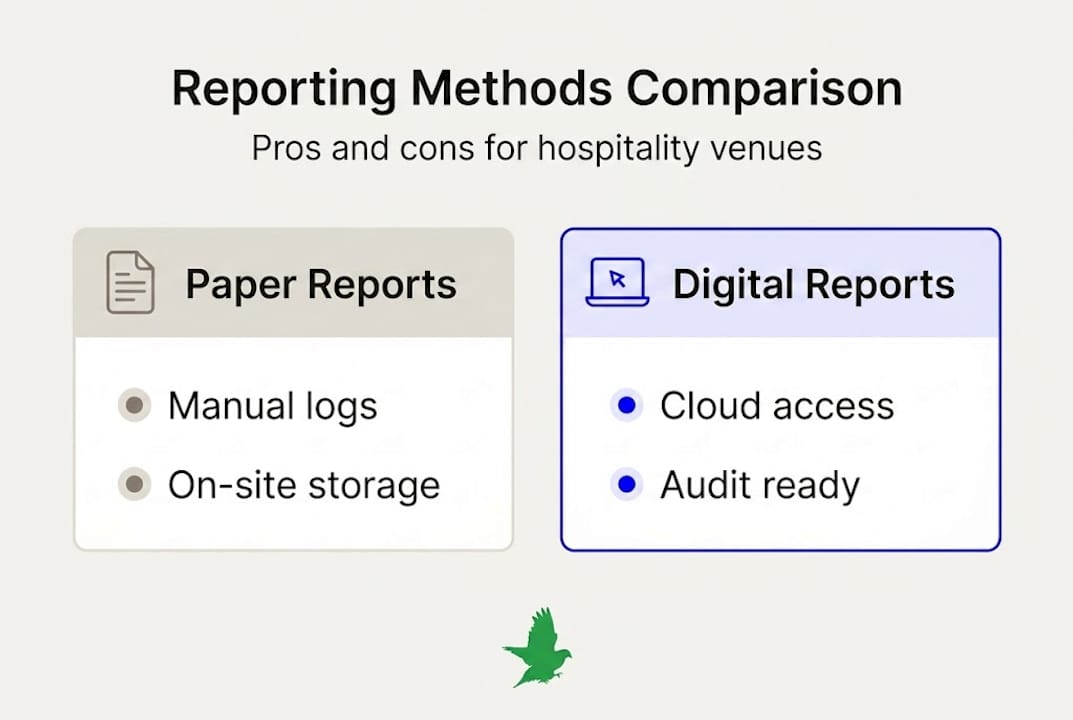Click the 'Digital Reports' heading
Image resolution: width=1073 pixels, height=720 pixels.
tap(814, 284)
